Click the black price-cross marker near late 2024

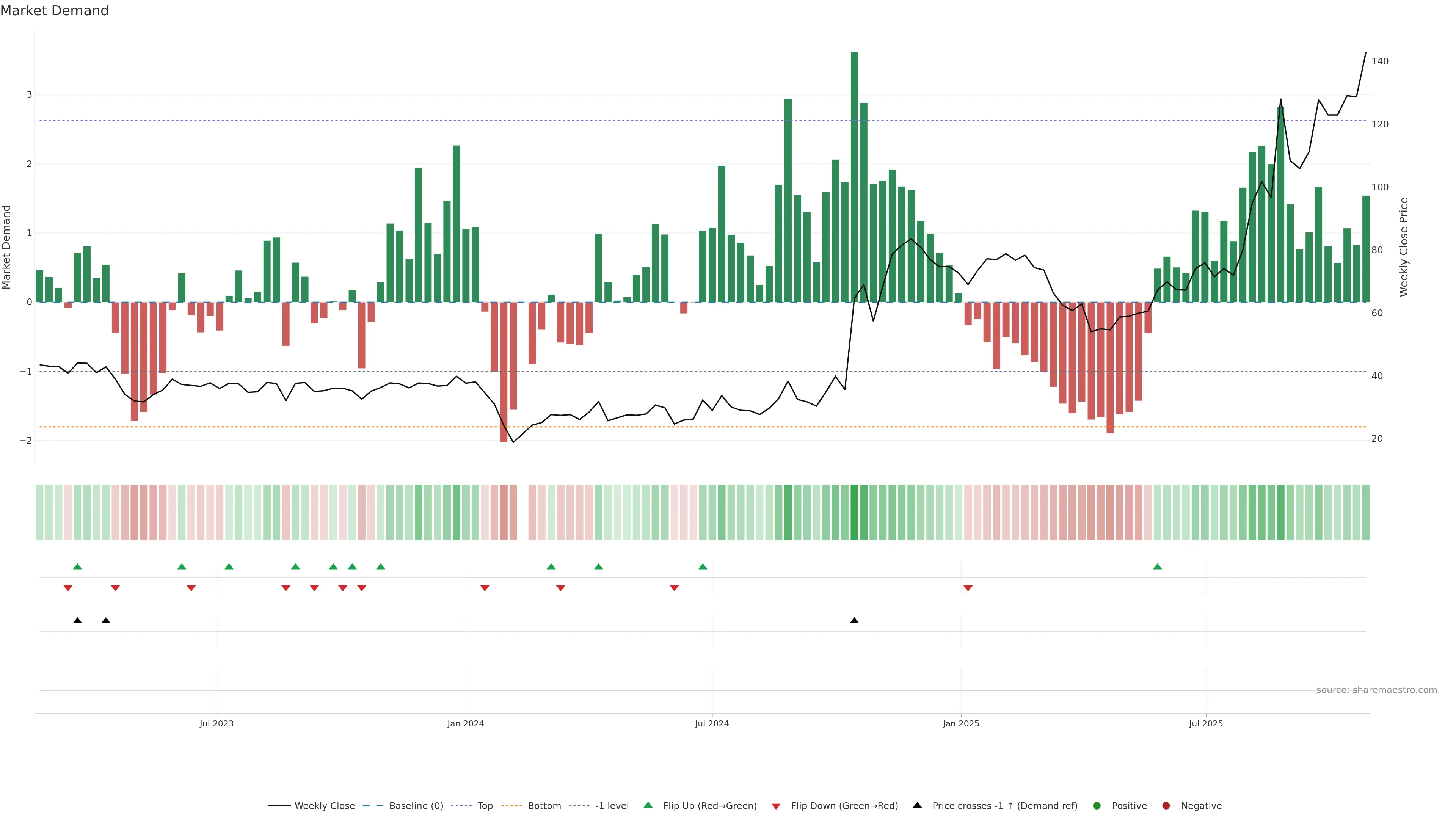coord(854,621)
